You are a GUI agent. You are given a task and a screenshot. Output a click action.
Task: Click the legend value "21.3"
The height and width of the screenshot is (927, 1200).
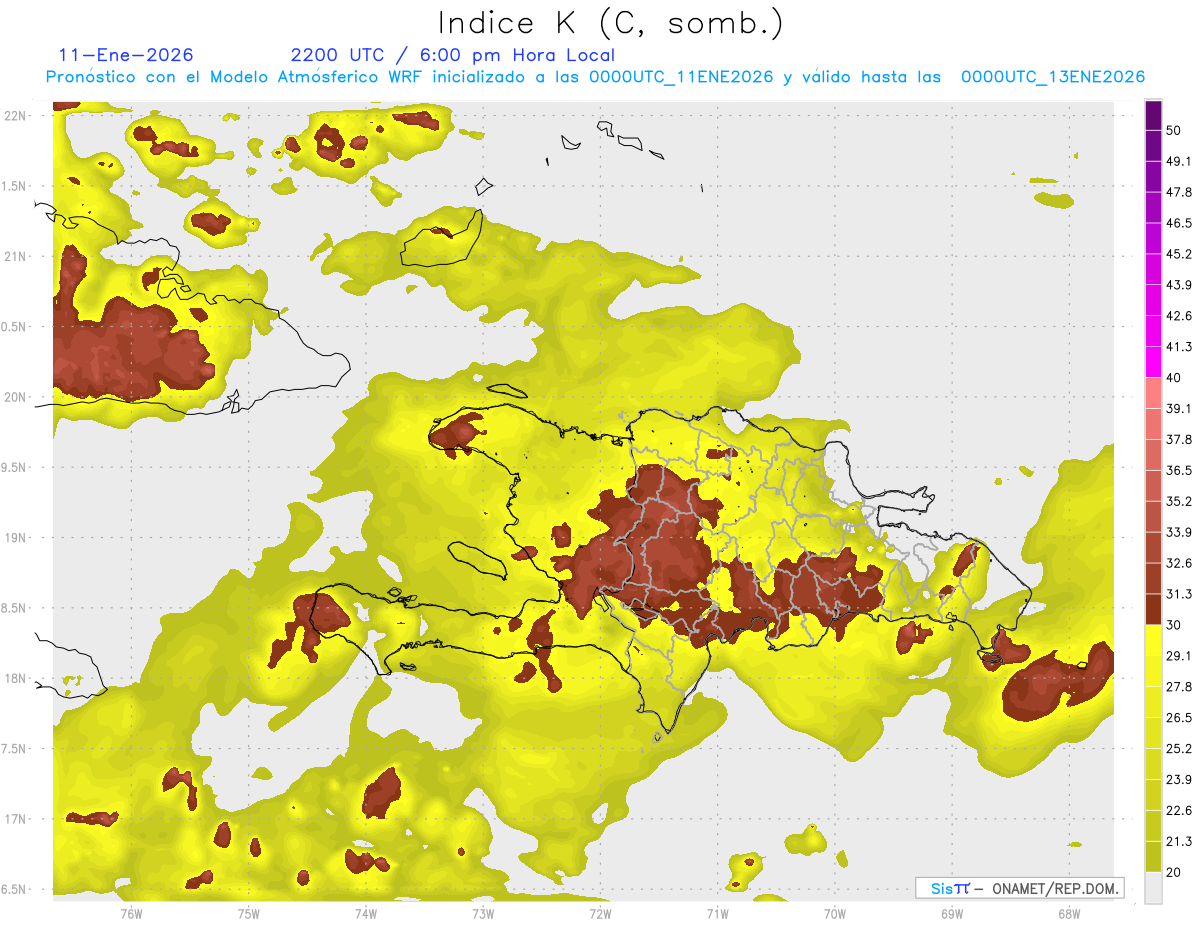(x=1179, y=842)
